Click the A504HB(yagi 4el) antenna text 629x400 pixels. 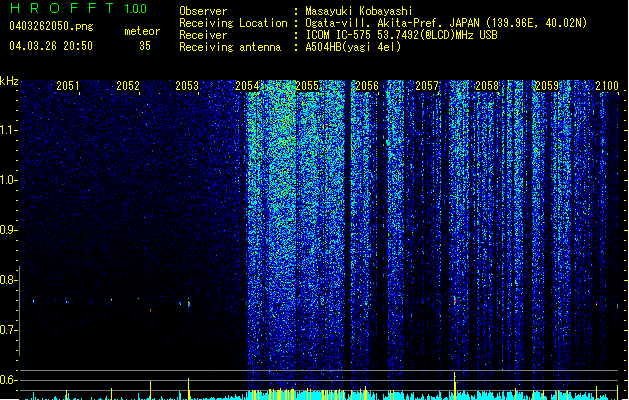pos(353,47)
